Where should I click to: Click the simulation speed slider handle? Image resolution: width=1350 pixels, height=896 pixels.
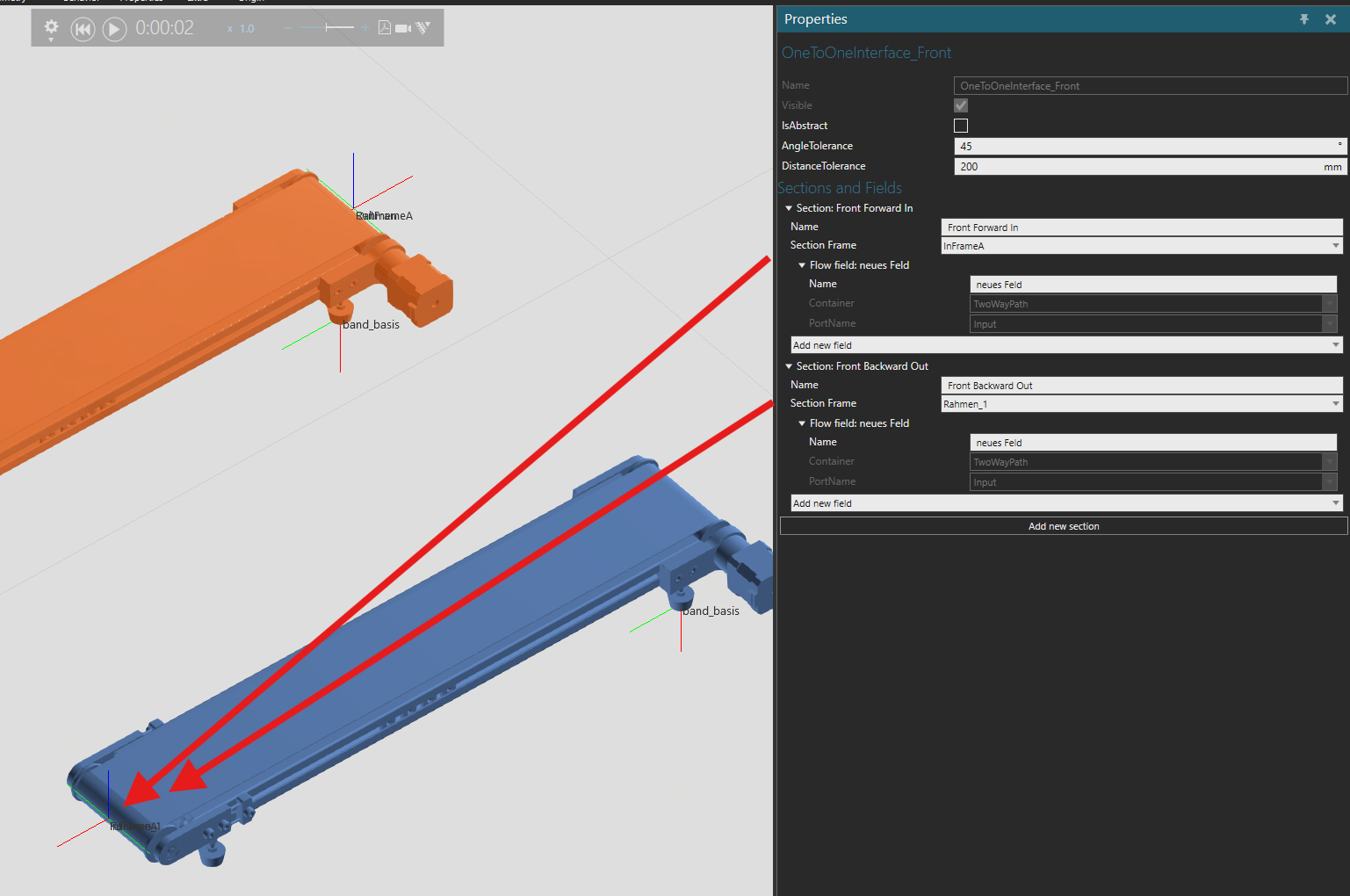(327, 28)
